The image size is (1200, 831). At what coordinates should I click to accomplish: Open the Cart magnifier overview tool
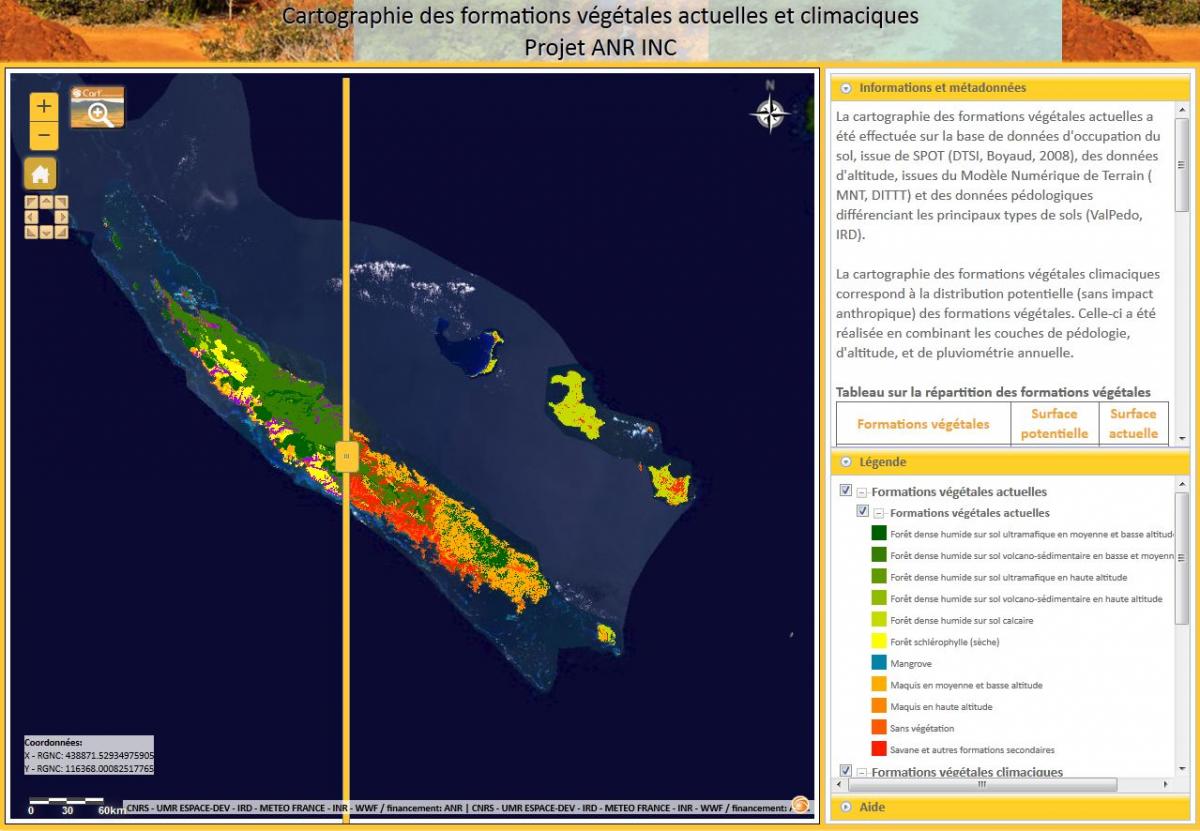98,108
